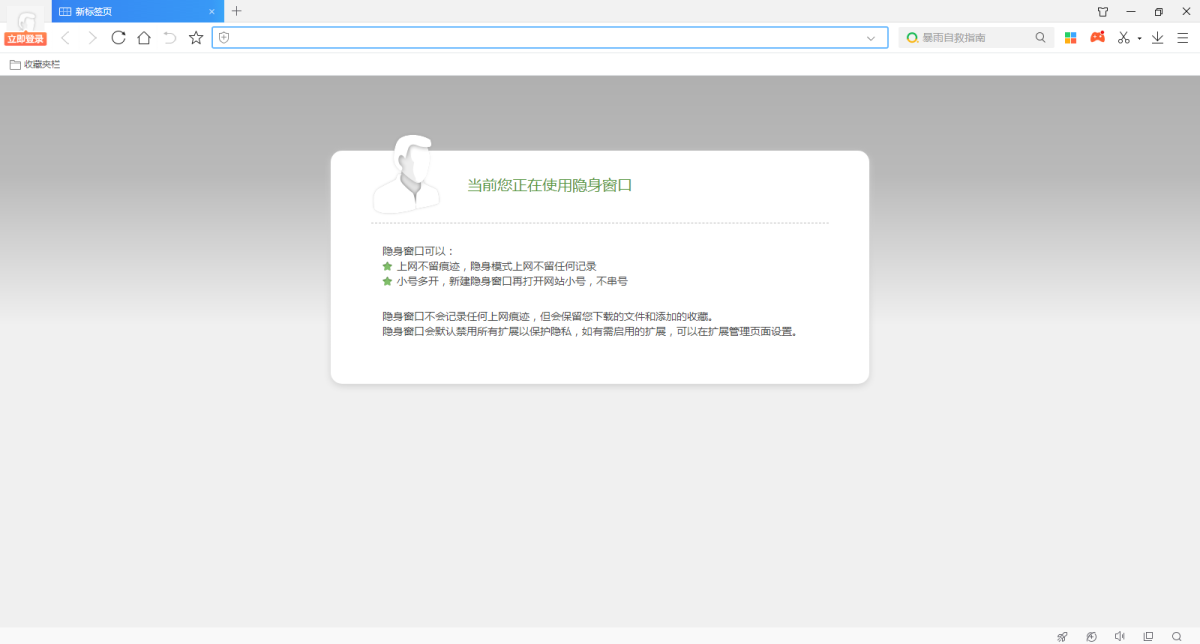This screenshot has height=644, width=1200.
Task: Go forward with the forward arrow
Action: click(x=92, y=38)
